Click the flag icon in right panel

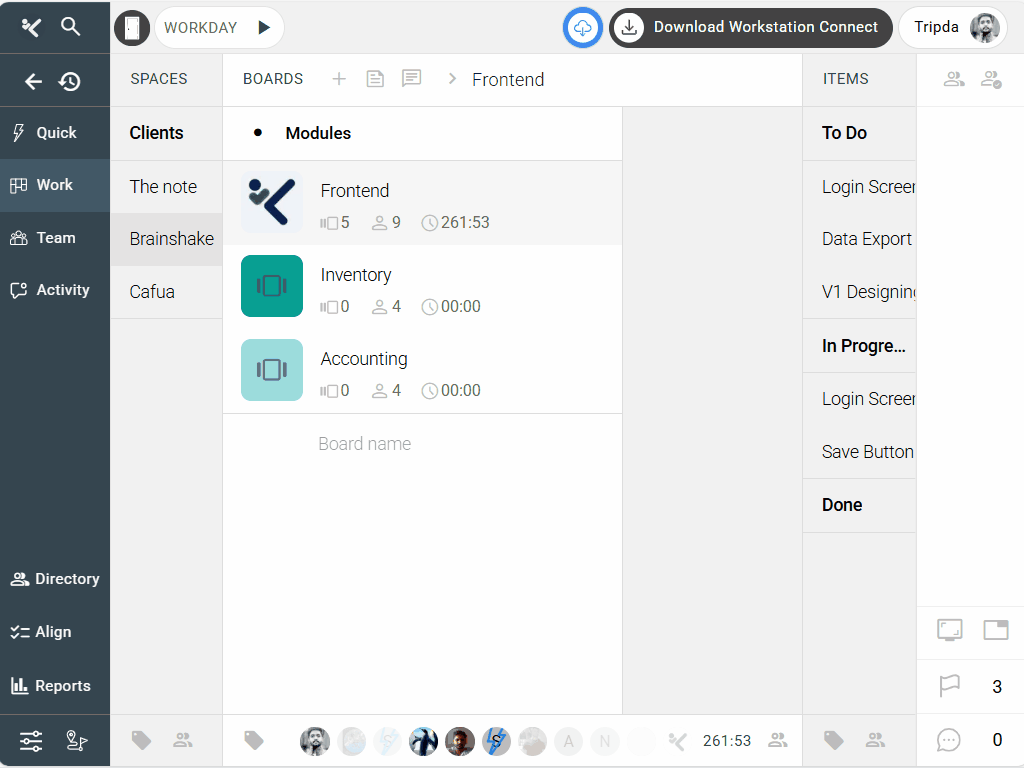(949, 687)
